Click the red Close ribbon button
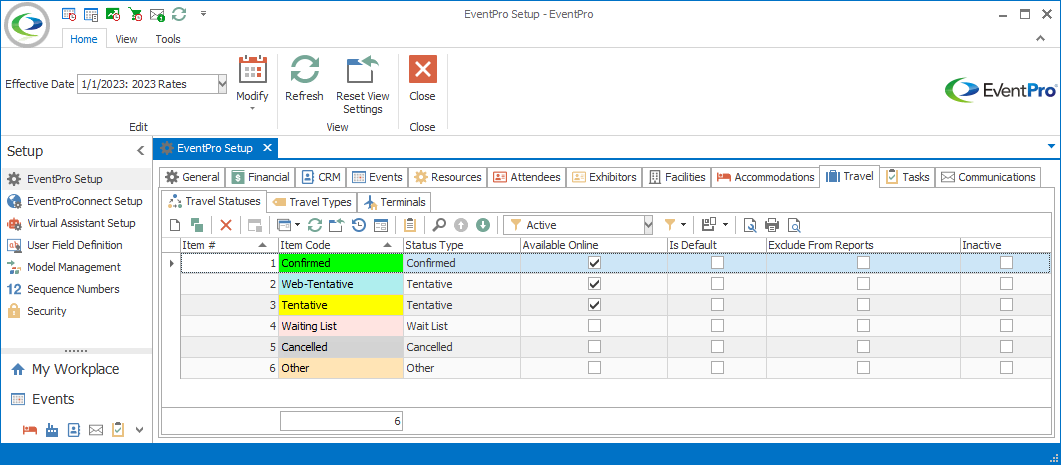Screen dimensions: 1061x465 (x=422, y=79)
